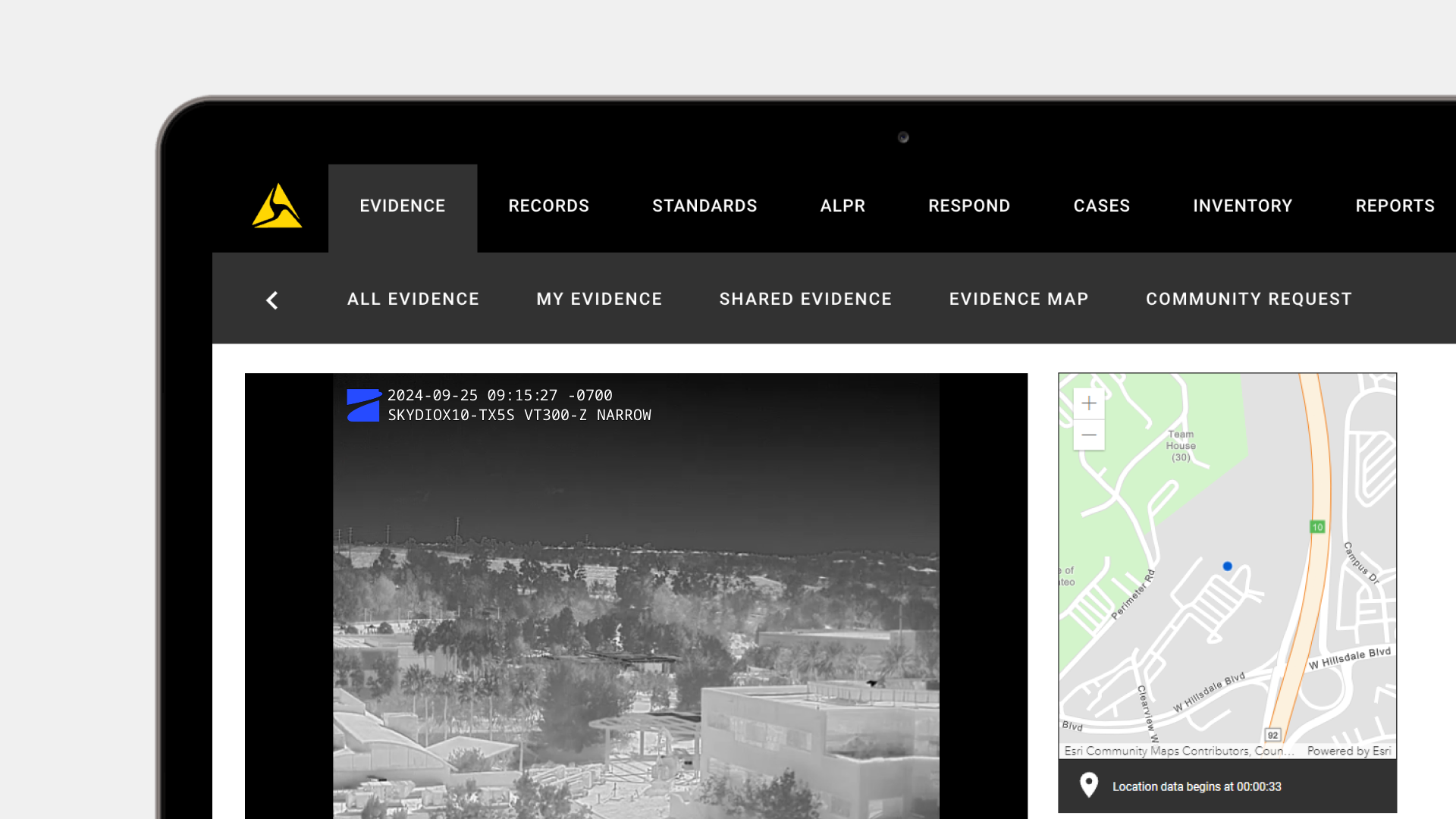Viewport: 1456px width, 819px height.
Task: Open the EVIDENCE MAP view
Action: [x=1018, y=299]
